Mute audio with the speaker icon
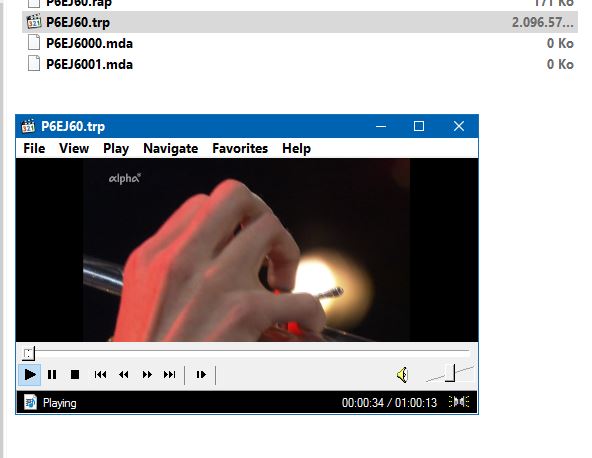The width and height of the screenshot is (592, 458). pos(402,375)
